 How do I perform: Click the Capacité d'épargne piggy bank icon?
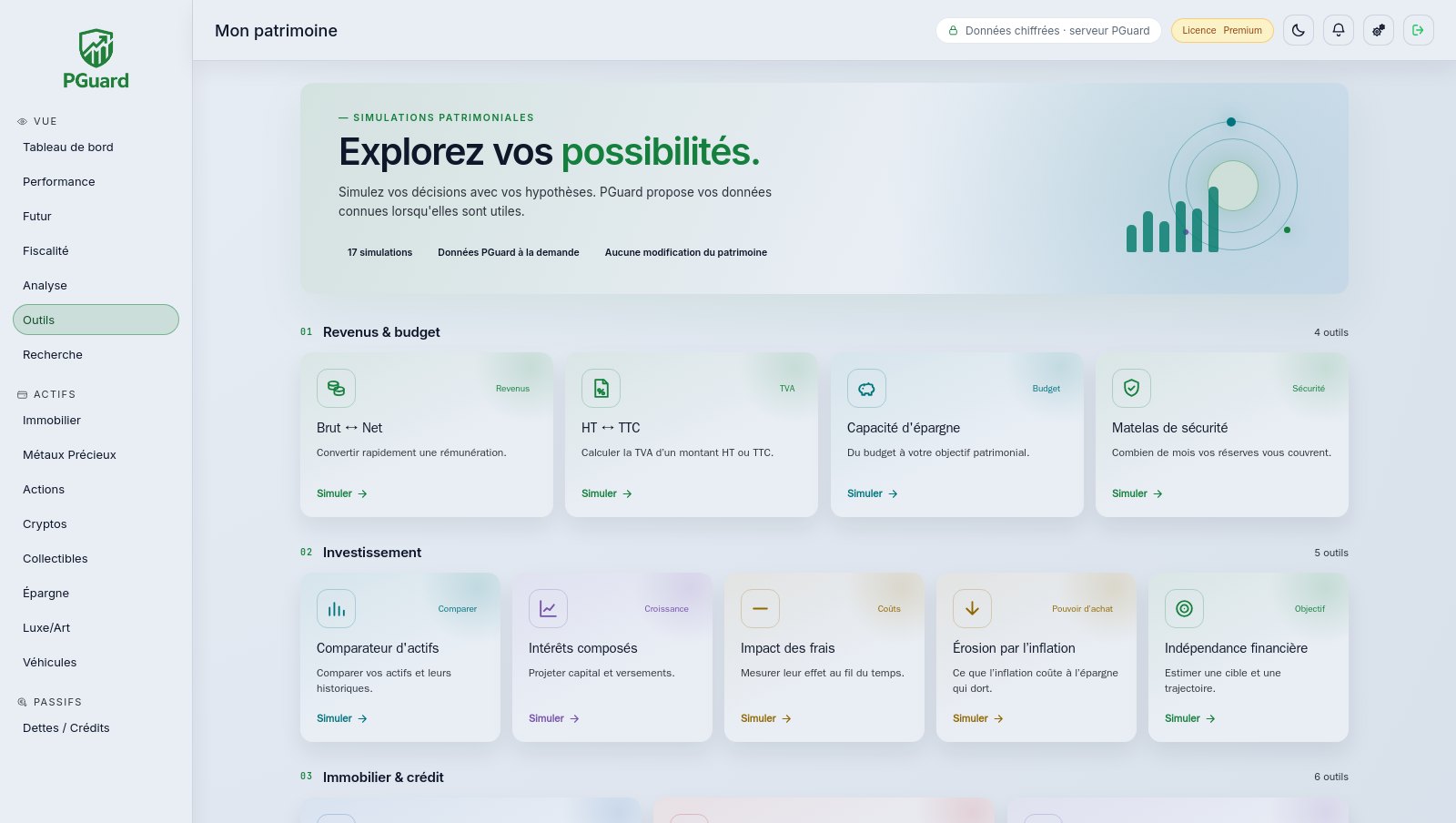(866, 389)
